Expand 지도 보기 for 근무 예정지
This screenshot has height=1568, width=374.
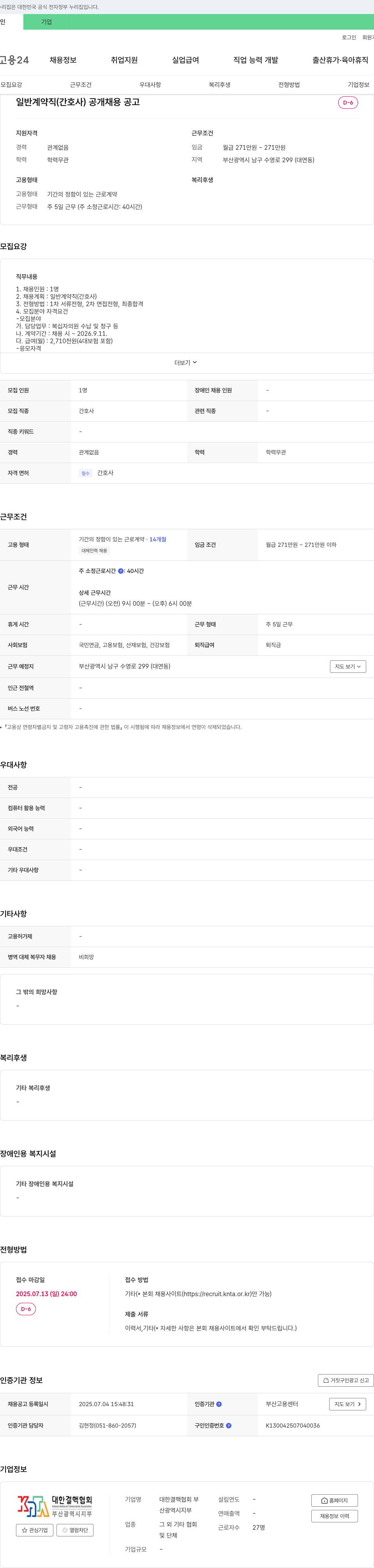pyautogui.click(x=348, y=667)
